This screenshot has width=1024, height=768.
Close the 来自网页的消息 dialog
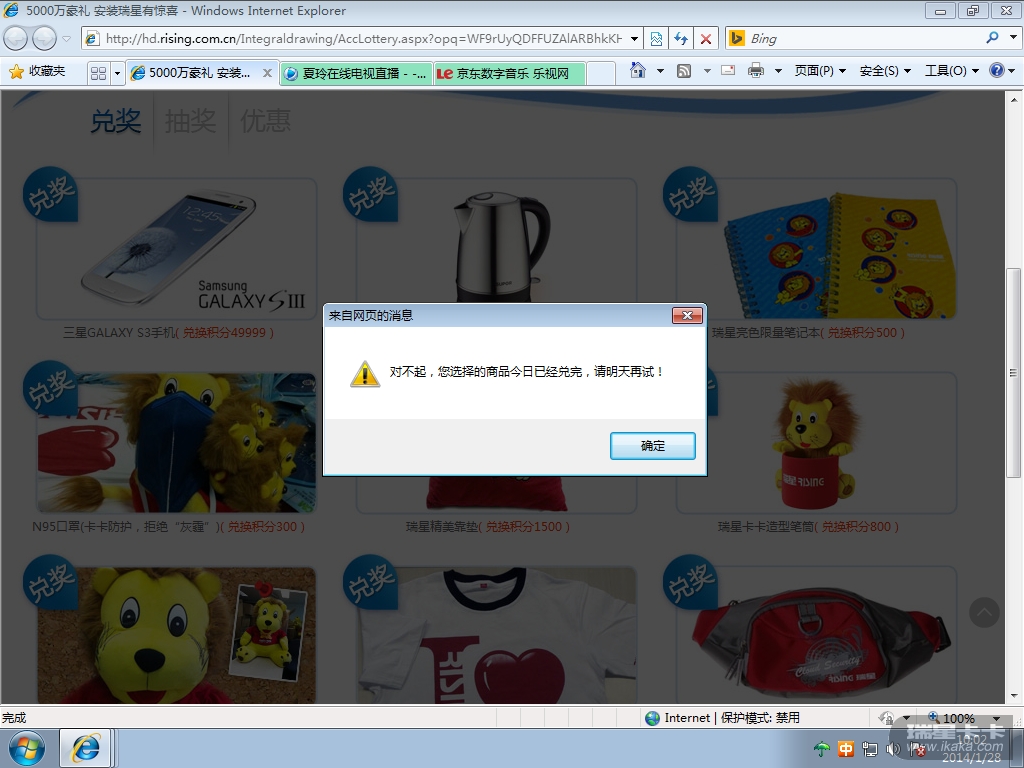point(687,315)
